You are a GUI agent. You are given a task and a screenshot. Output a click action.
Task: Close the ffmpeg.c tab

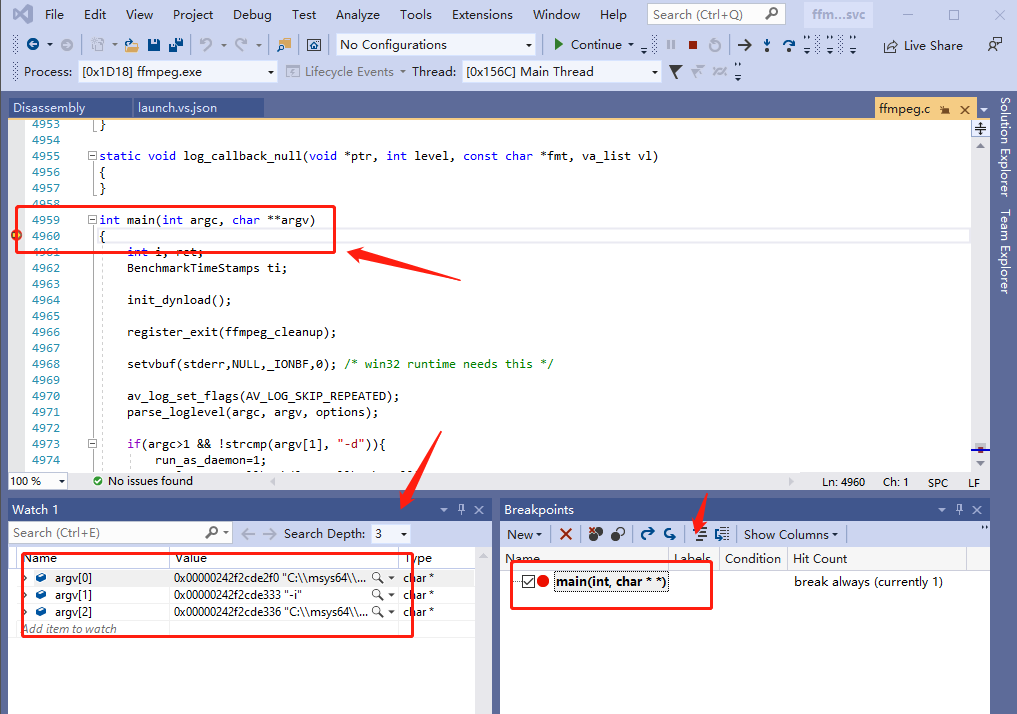point(964,110)
